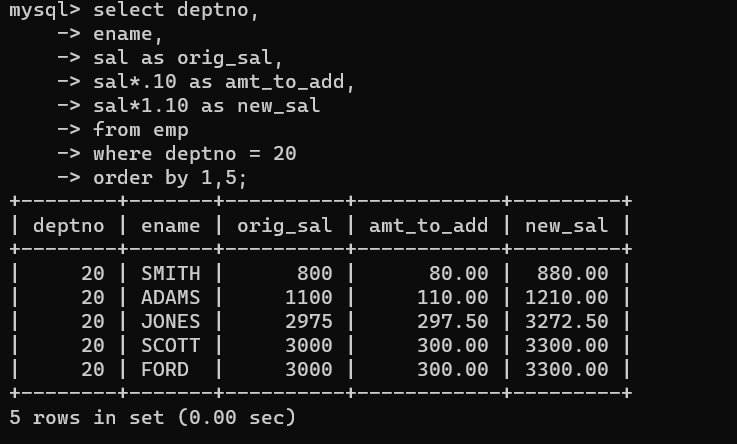Screen dimensions: 737x444
Task: Click the orig_sal value 1100
Action: coord(309,298)
